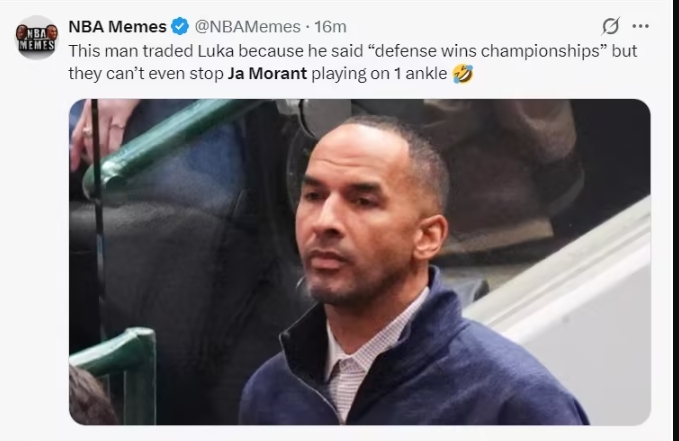679x441 pixels.
Task: Open the attached photo of the man
Action: [360, 260]
